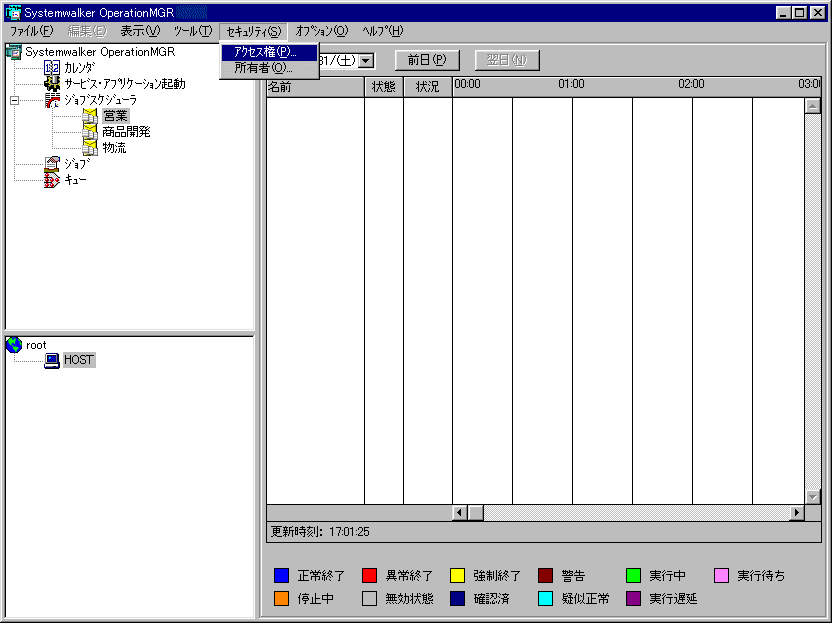
Task: Open the ファイル(F) menu
Action: click(x=31, y=31)
